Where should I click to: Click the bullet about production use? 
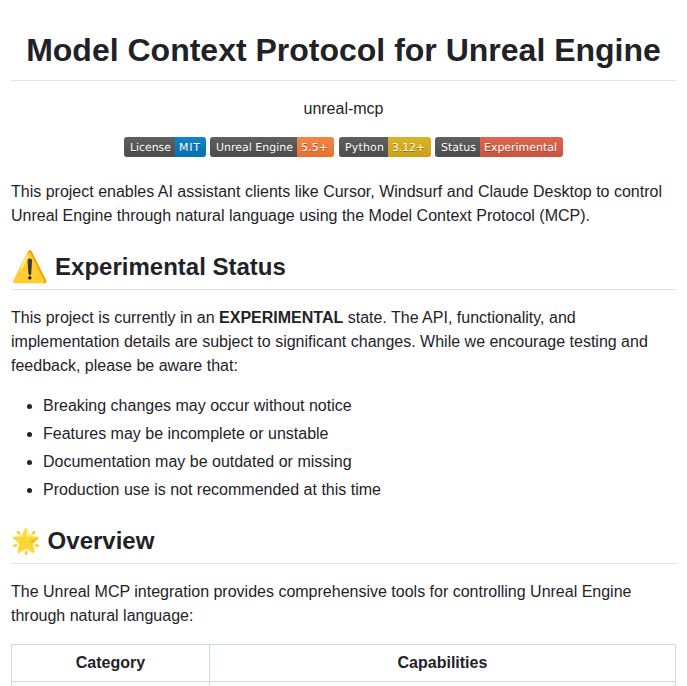[x=212, y=490]
